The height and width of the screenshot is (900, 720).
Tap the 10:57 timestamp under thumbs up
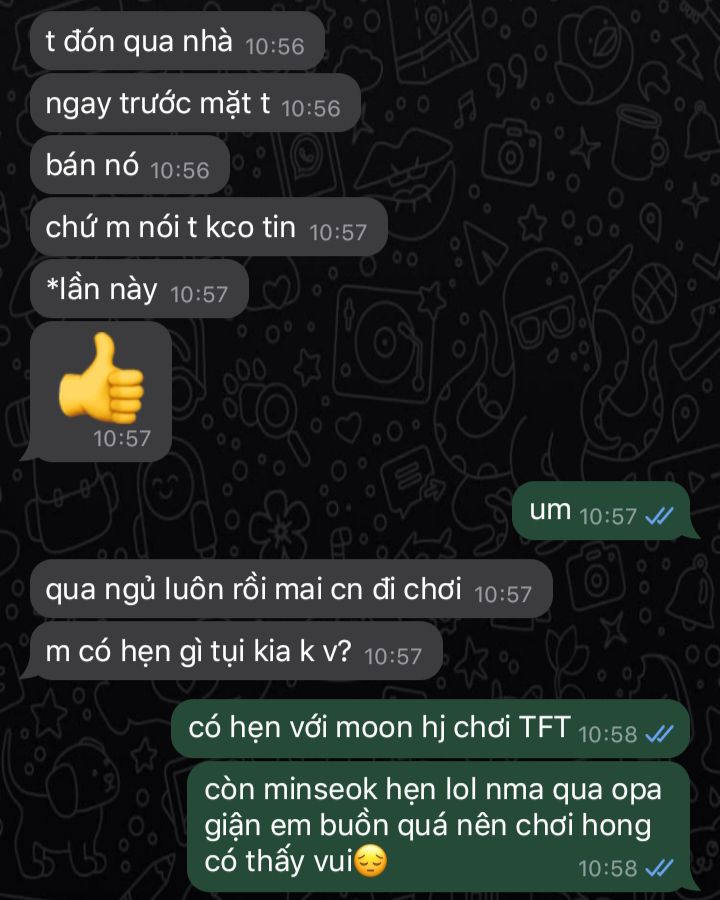122,439
